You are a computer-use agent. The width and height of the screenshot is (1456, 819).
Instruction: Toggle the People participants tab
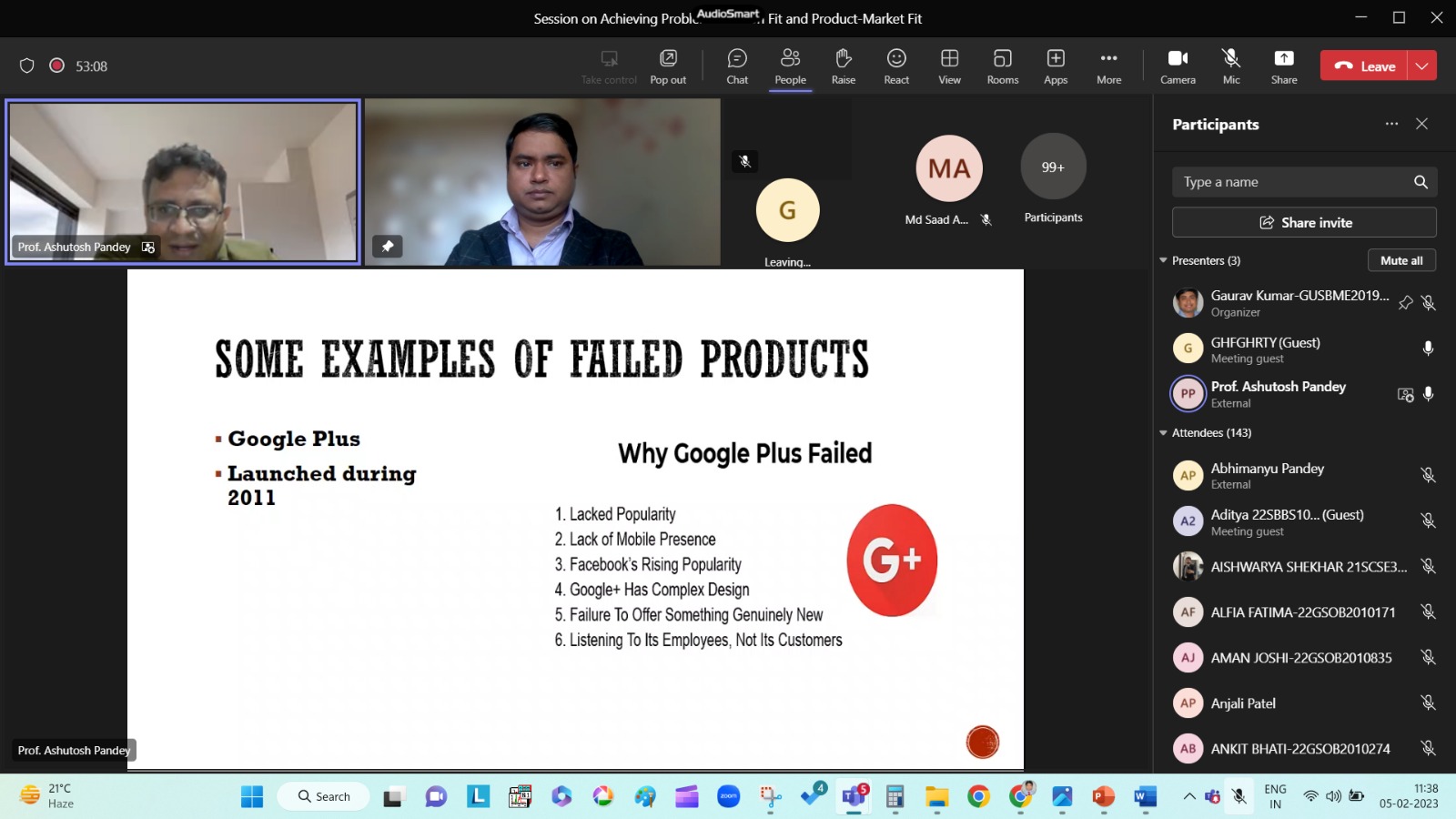pos(790,66)
